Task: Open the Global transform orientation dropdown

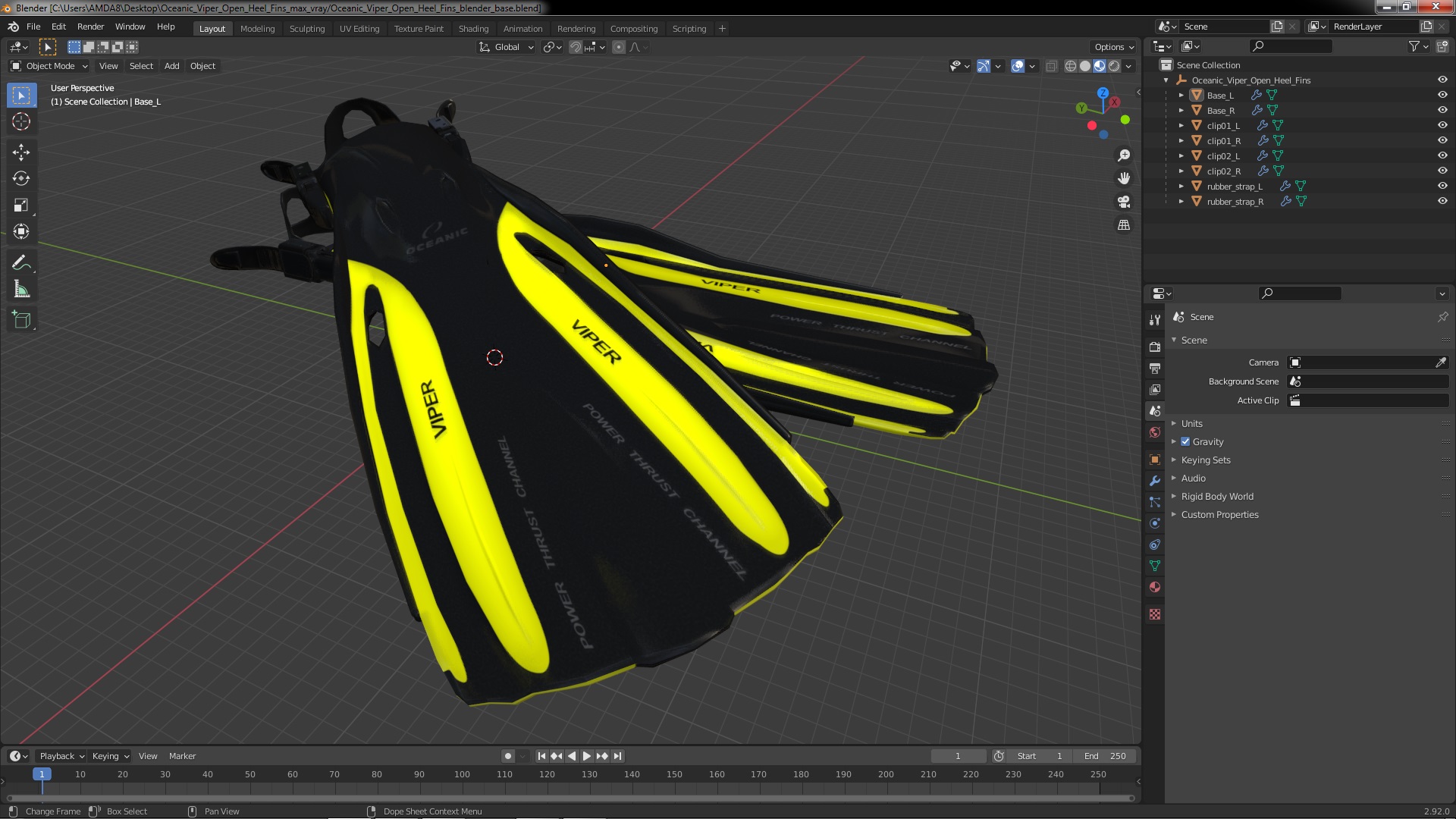Action: click(507, 47)
